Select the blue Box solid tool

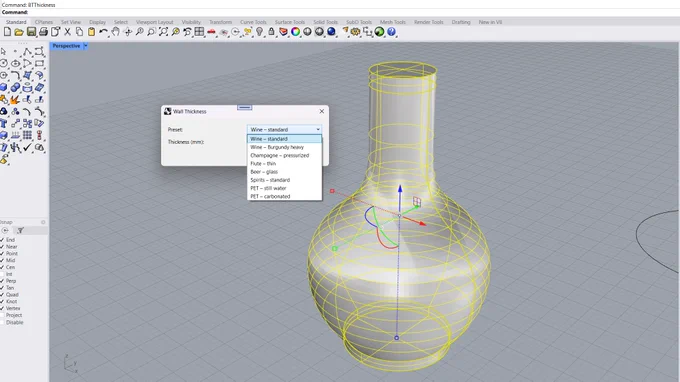pos(3,88)
